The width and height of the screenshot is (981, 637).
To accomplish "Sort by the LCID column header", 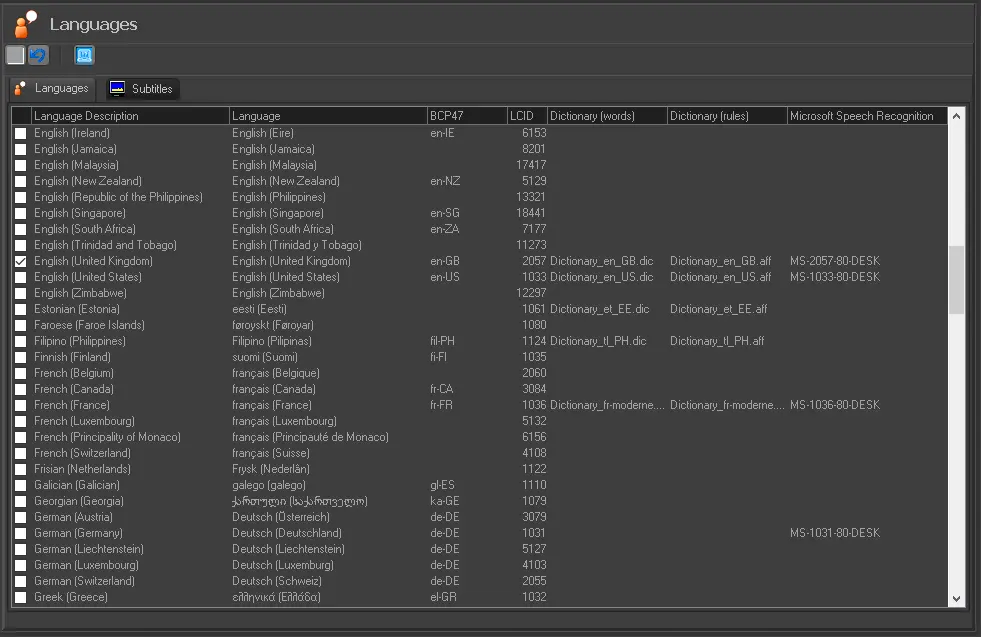I will (527, 116).
